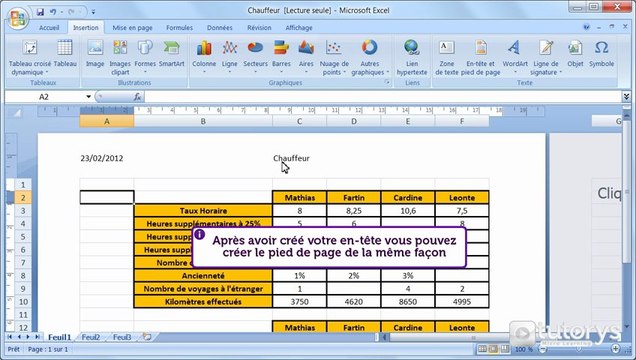This screenshot has width=636, height=360.
Task: Click the Select All corner button
Action: [16, 114]
